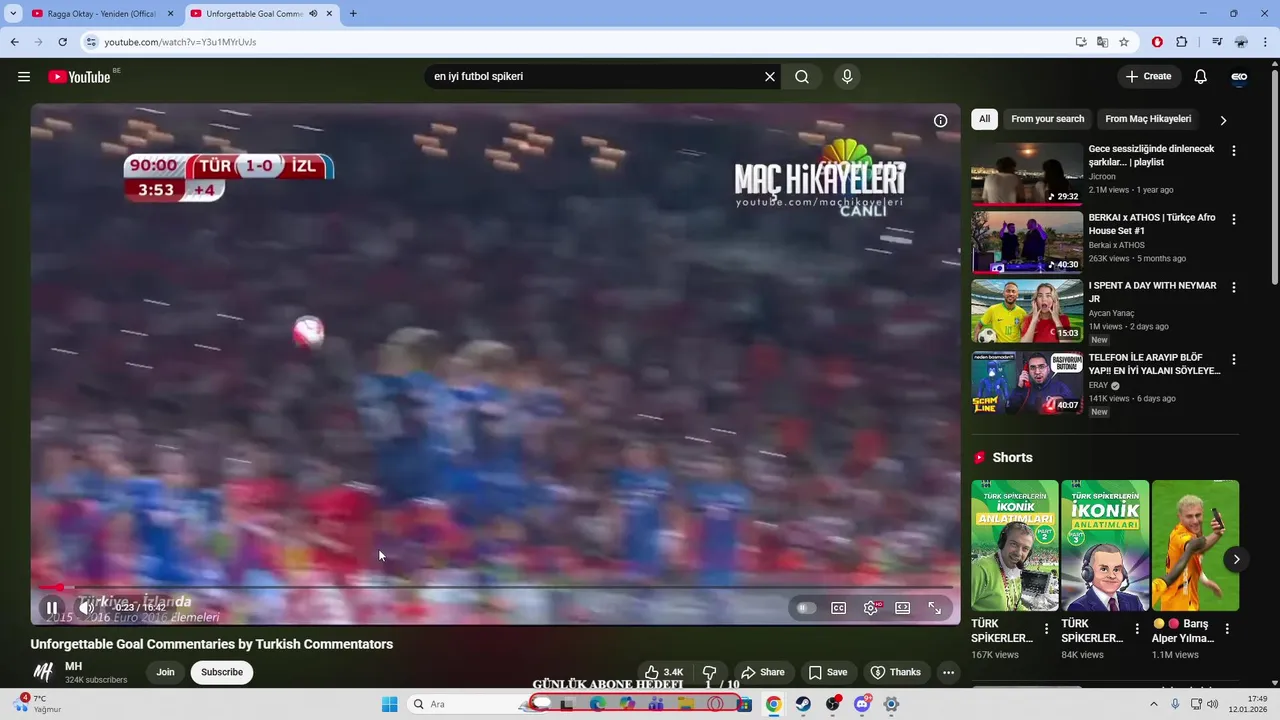Viewport: 1280px width, 720px height.
Task: Dislike the video
Action: click(x=709, y=673)
